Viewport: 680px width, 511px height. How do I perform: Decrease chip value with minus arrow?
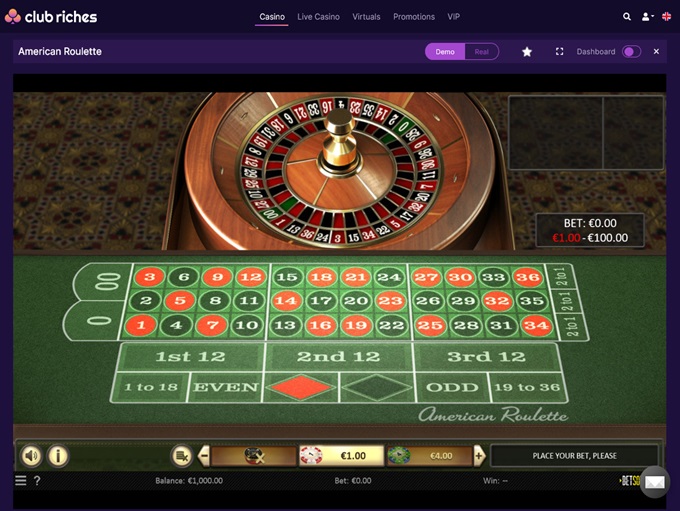click(x=204, y=456)
